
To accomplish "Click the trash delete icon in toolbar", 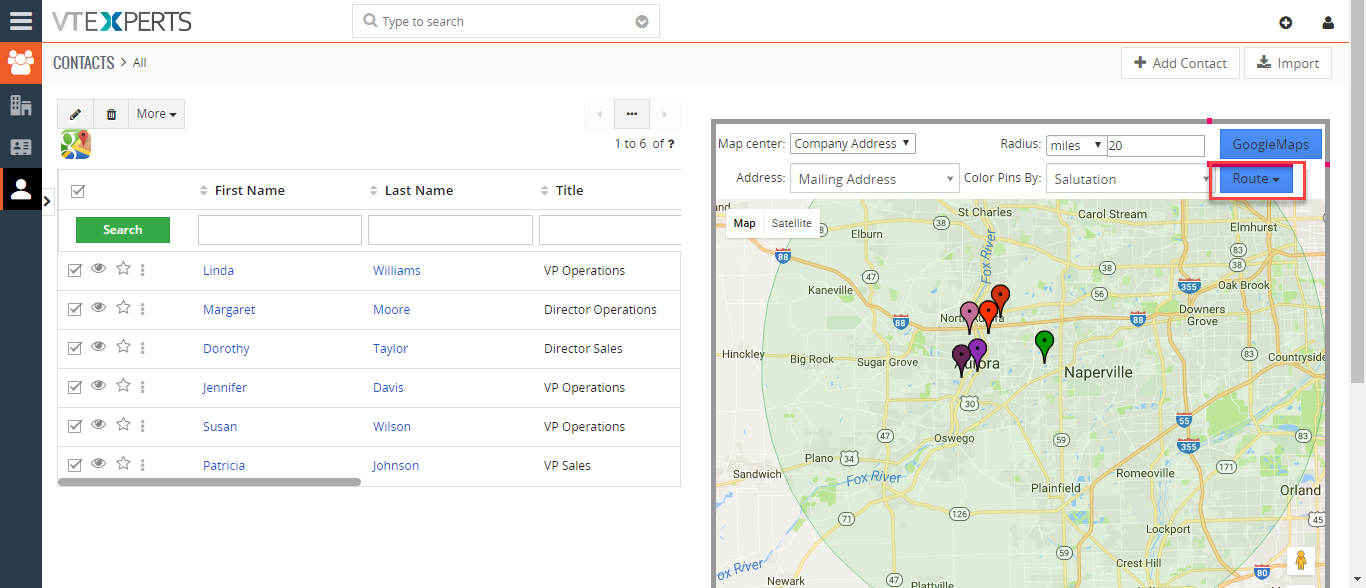I will (111, 114).
